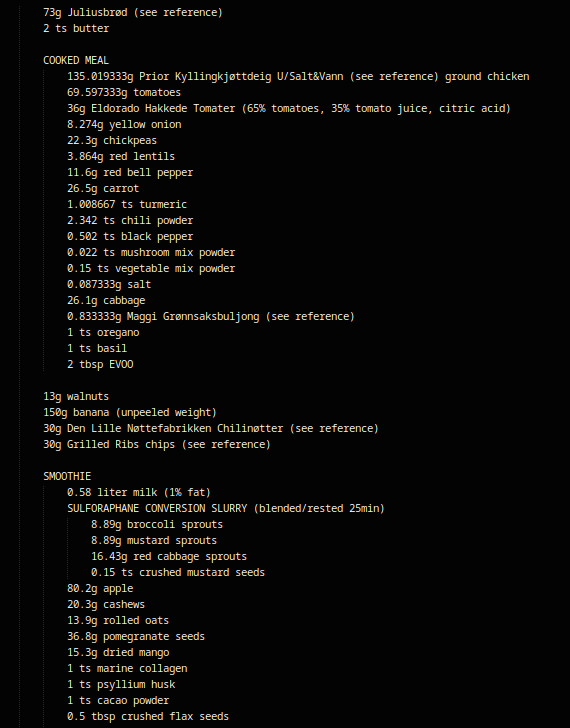Place cursor on 73g Juliusbrød line

133,13
